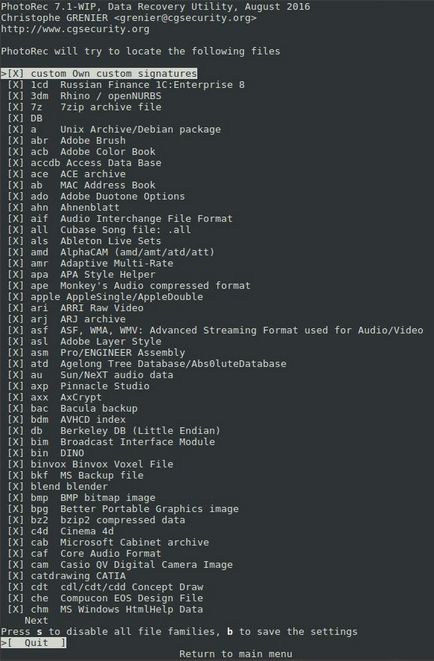Toggle the aif Audio Interchange File Format checkbox

point(16,218)
